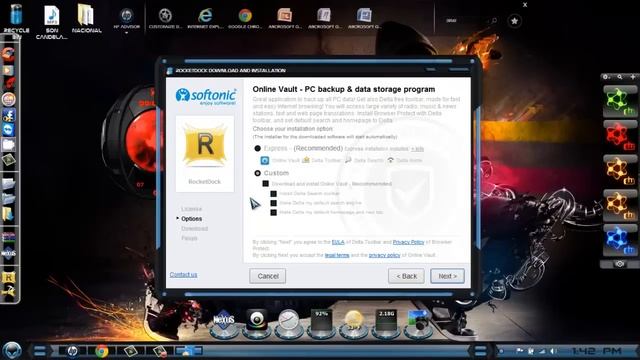Uncheck Make Delta my default search engine

[273, 203]
